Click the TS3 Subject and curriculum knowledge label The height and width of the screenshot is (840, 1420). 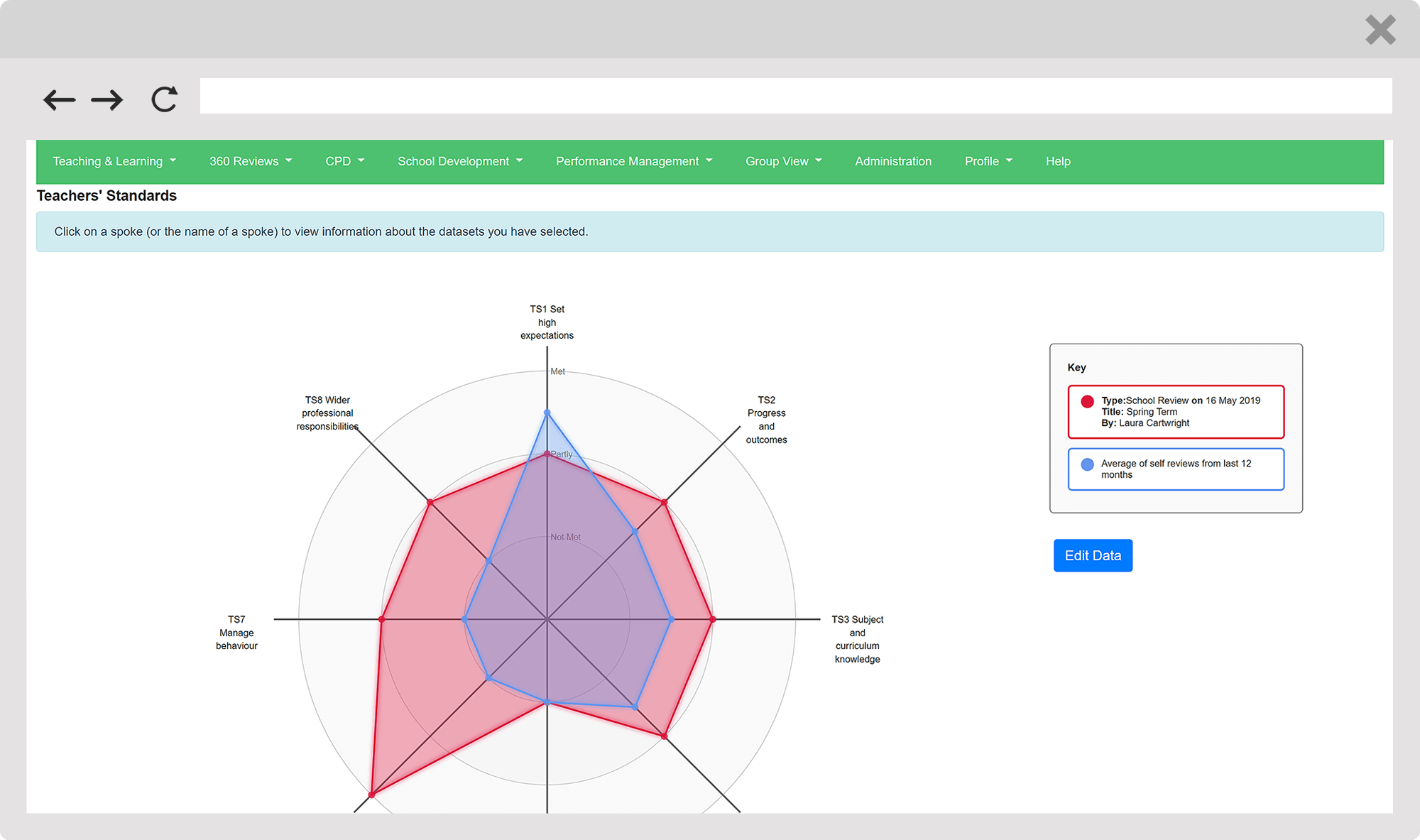[x=857, y=639]
